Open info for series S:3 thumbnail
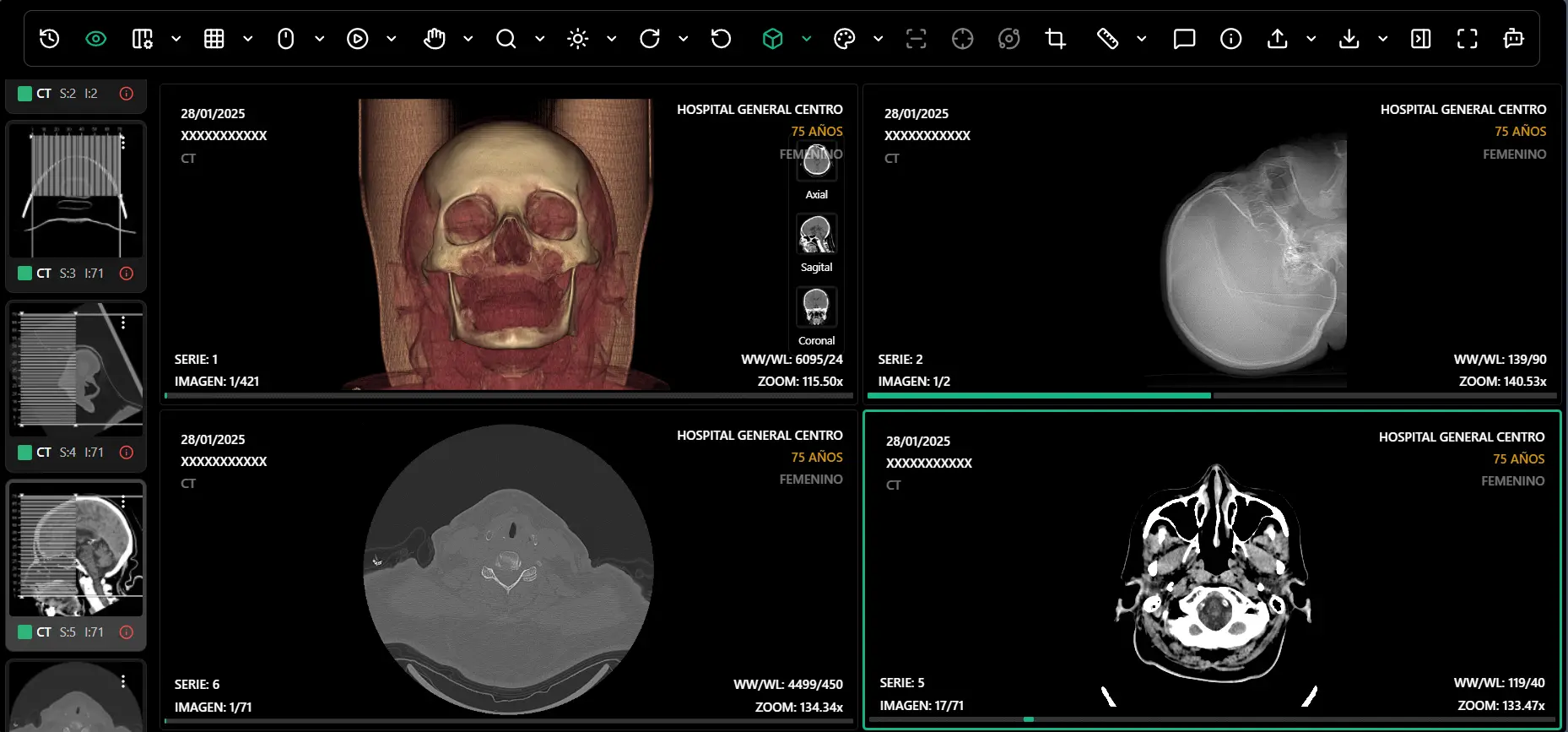The height and width of the screenshot is (732, 1568). coord(127,274)
